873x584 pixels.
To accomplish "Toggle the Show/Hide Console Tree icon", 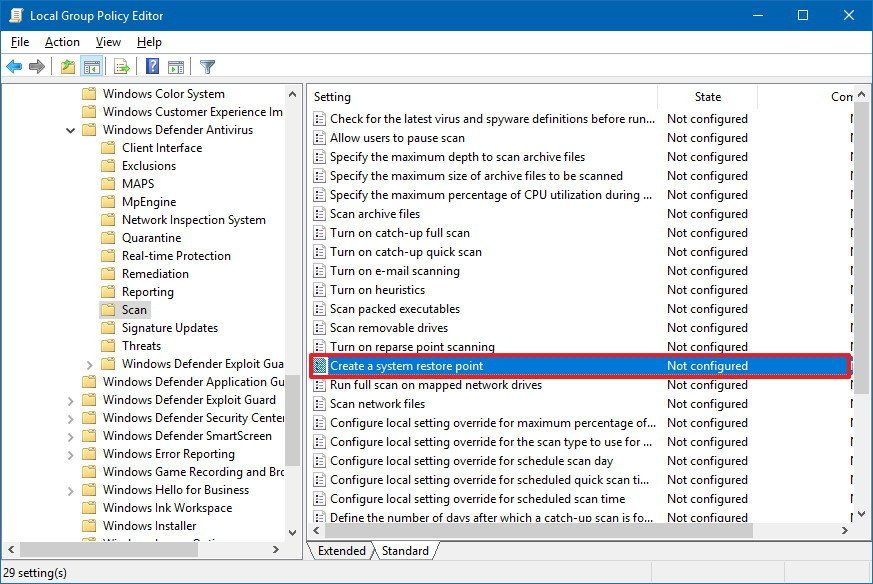I will click(92, 66).
